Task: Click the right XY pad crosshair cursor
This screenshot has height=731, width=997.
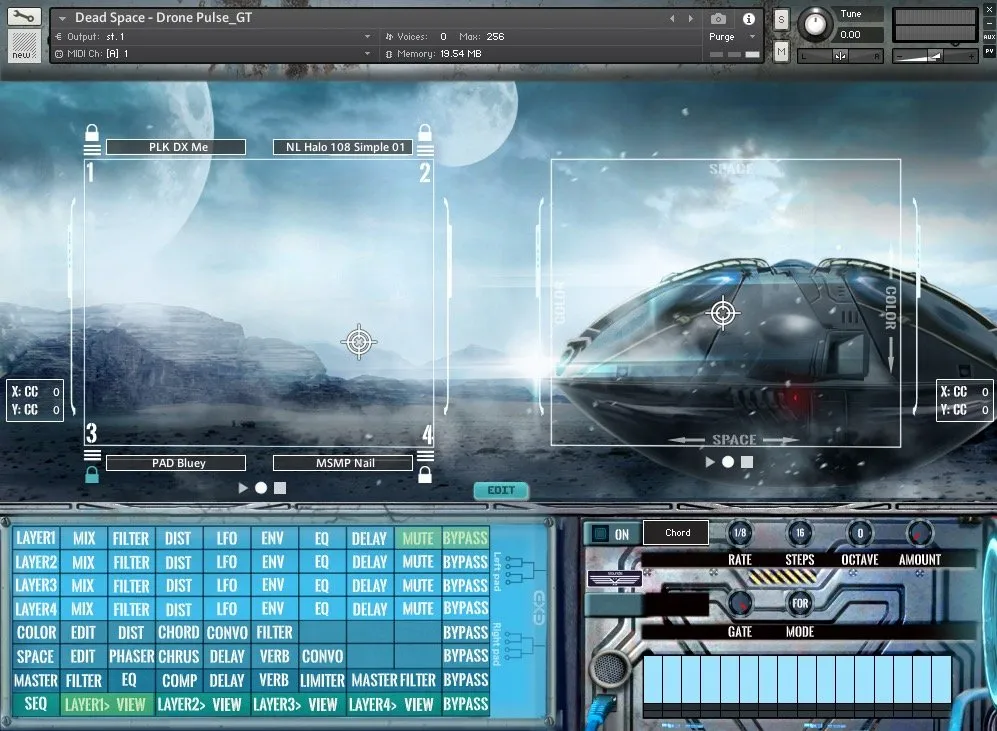Action: click(x=722, y=313)
